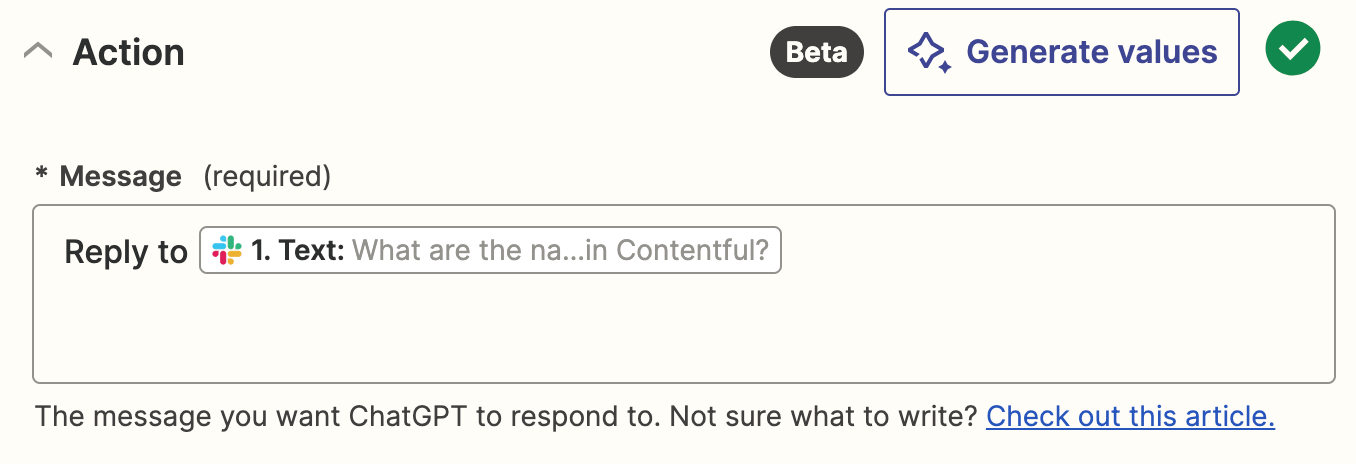The image size is (1356, 464).
Task: Click the Slack icon in the mapped pill
Action: pos(227,250)
